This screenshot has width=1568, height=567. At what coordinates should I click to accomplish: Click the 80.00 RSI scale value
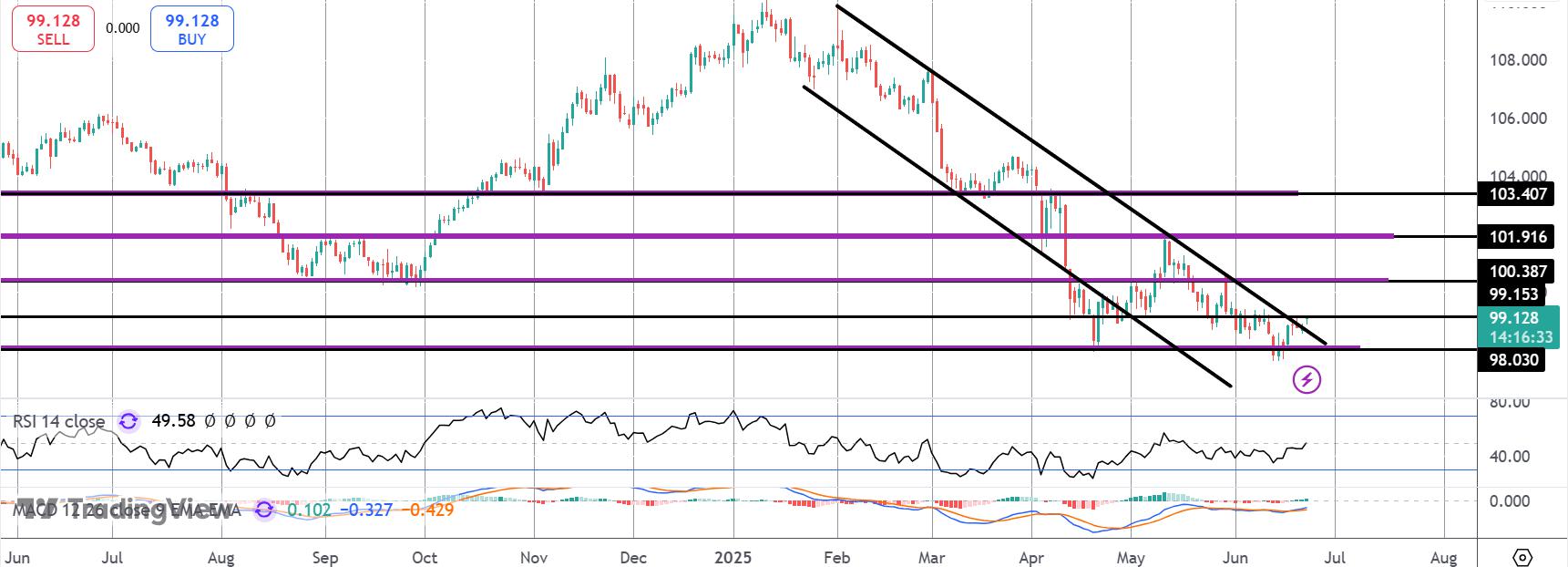click(1511, 402)
